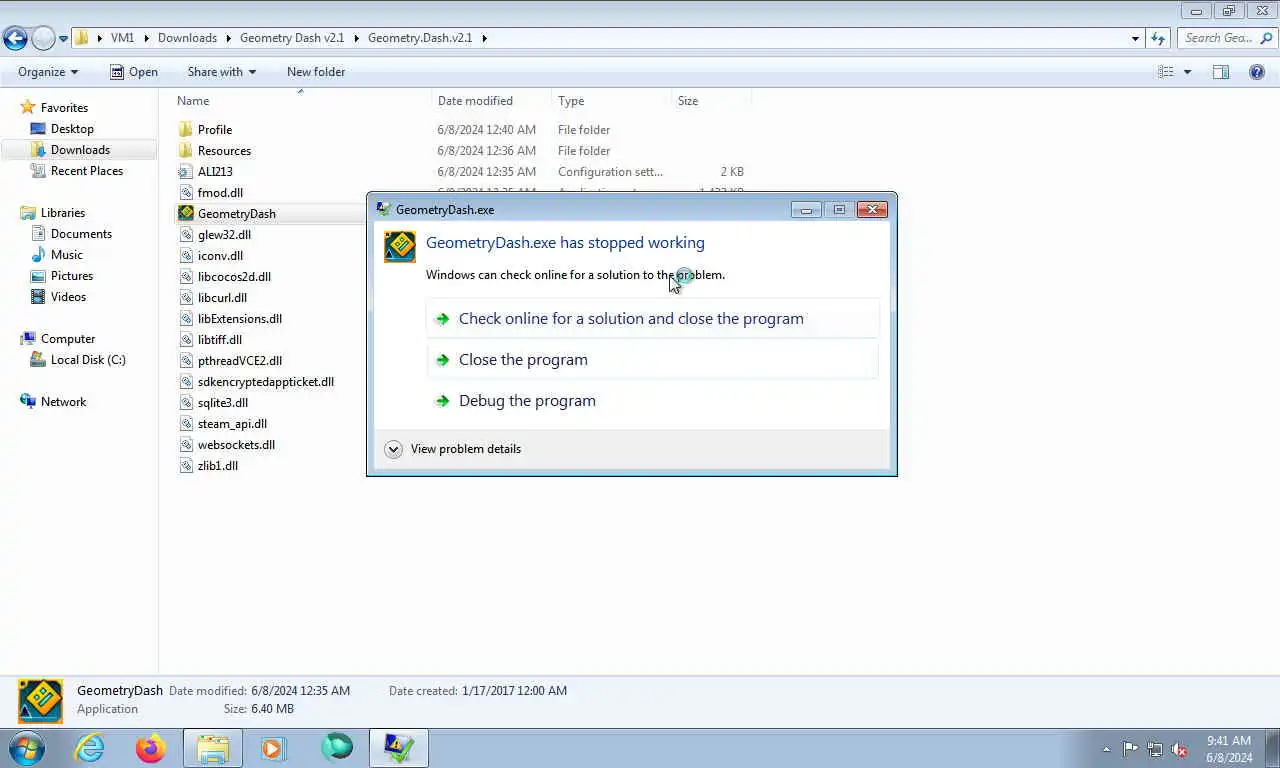Select the sdkencryptedappticket.dll file
1280x768 pixels.
pos(266,382)
